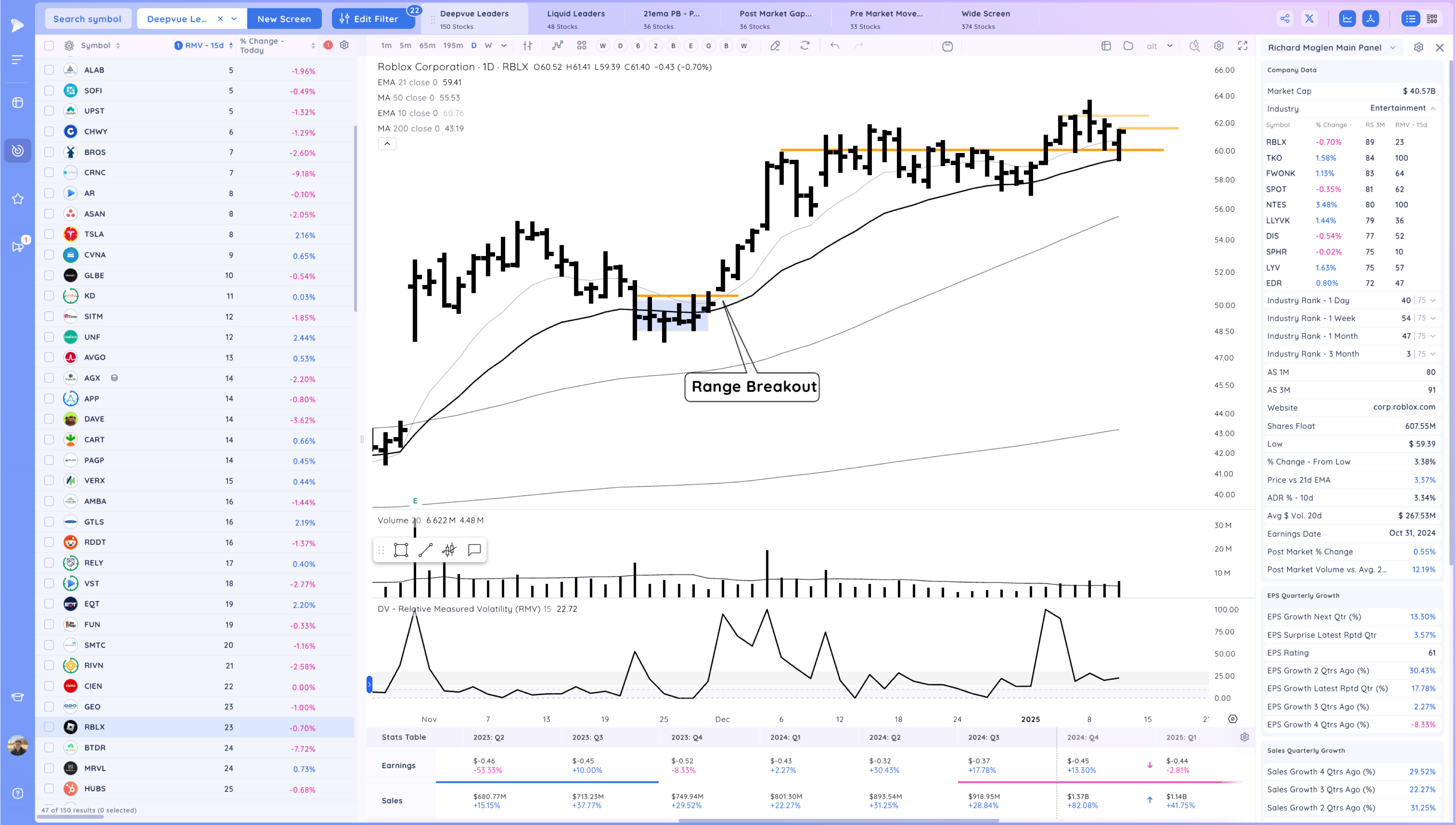Expand the Industry Rank - 1 Day chevron
This screenshot has width=1456, height=825.
click(1433, 300)
